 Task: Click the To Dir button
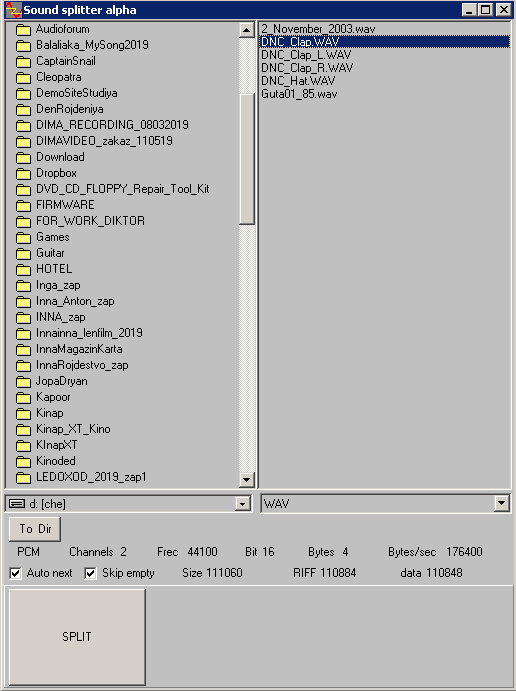[x=35, y=529]
